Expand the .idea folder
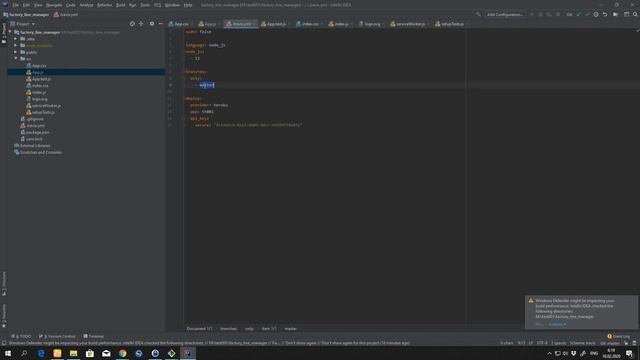 [x=16, y=39]
